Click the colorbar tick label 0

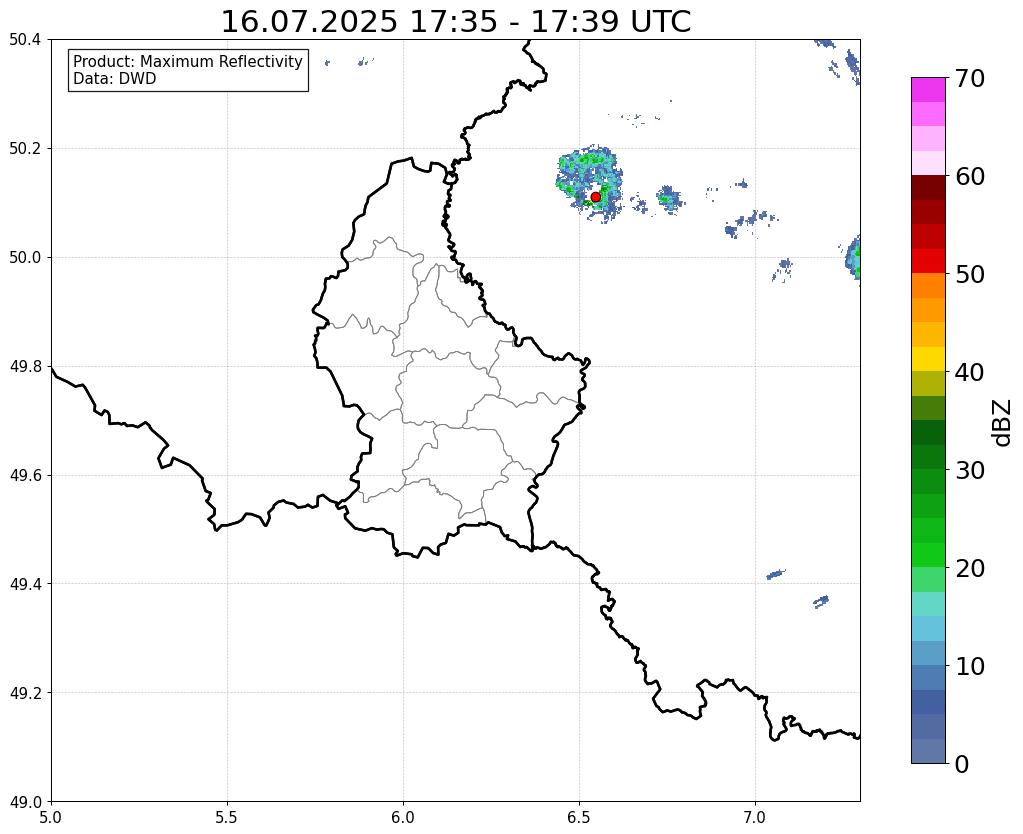click(962, 764)
